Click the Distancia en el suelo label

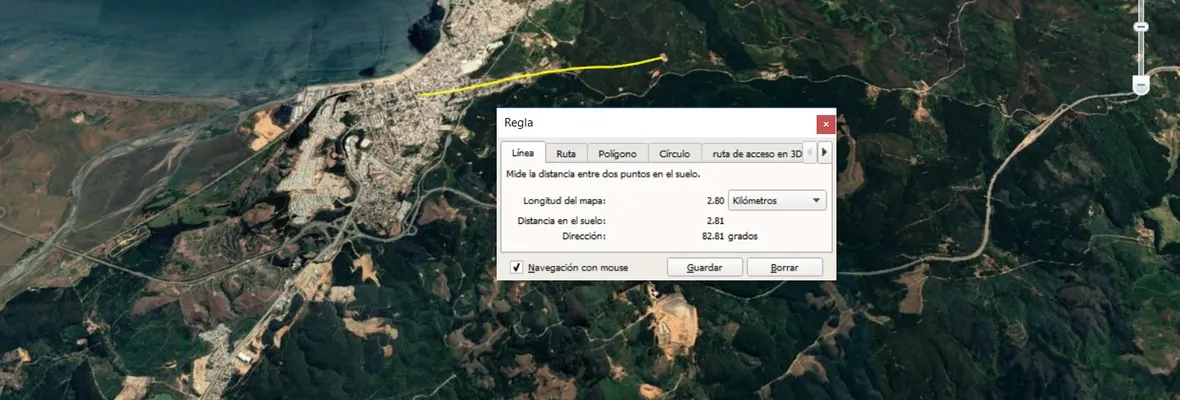(x=561, y=221)
